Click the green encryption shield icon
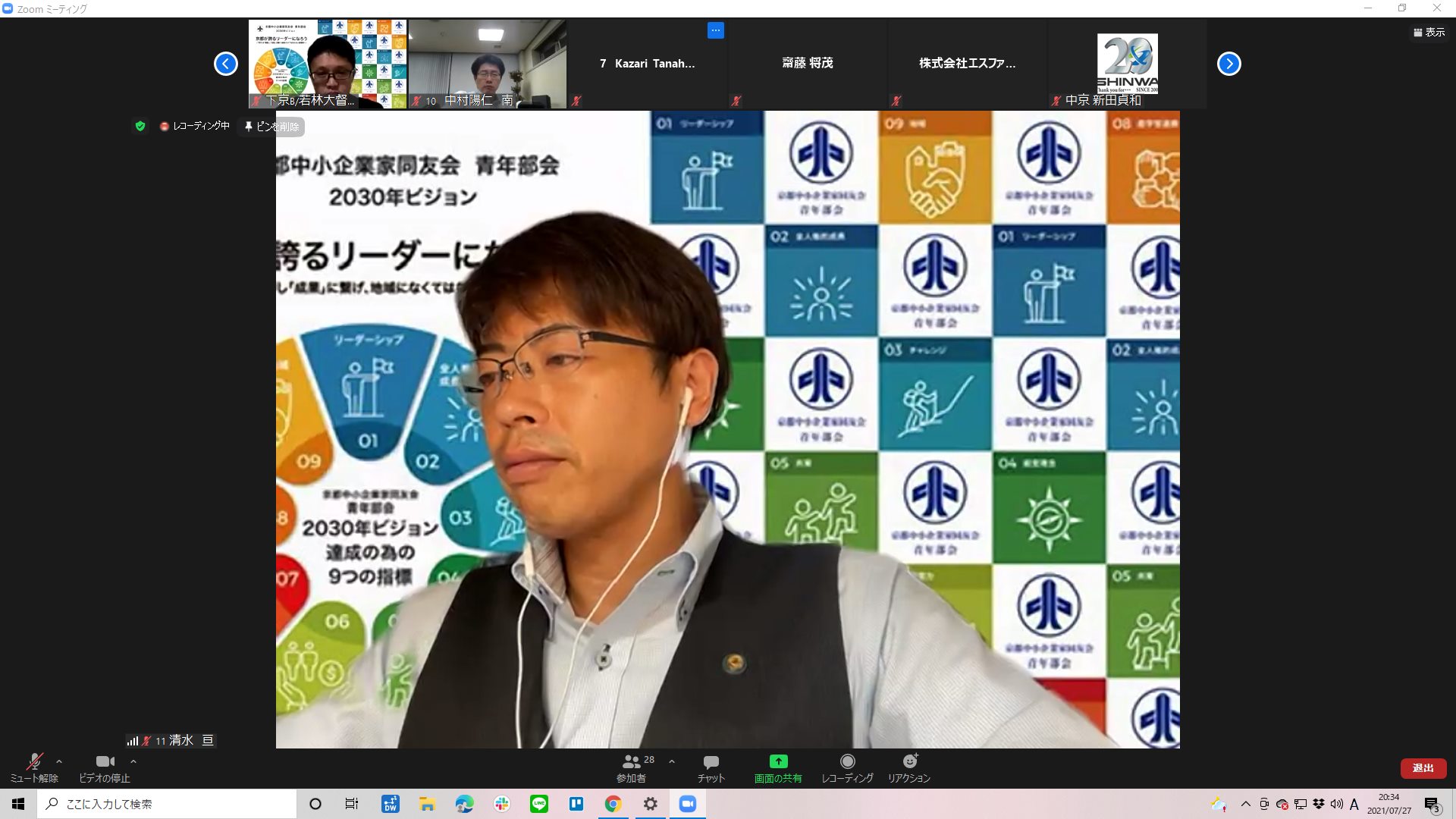Screen dimensions: 1456x819 pyautogui.click(x=140, y=126)
